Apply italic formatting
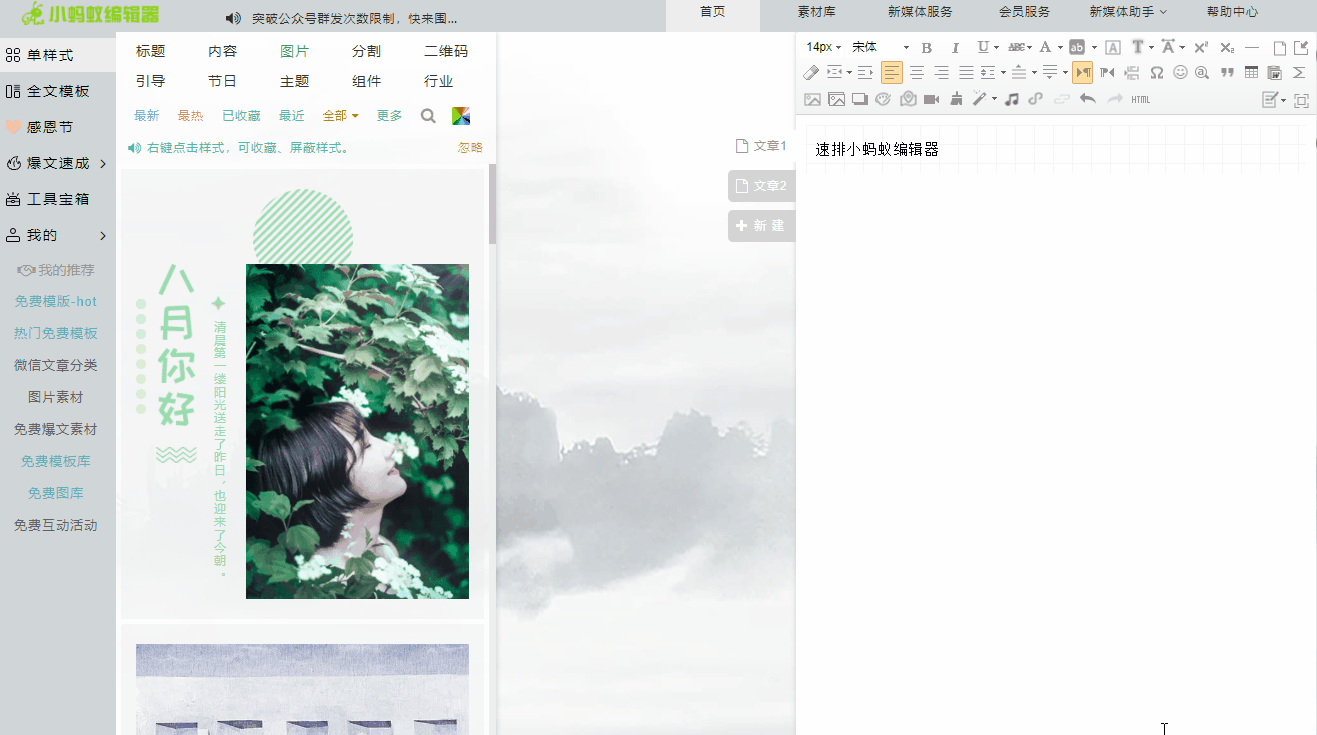1317x735 pixels. pos(955,47)
